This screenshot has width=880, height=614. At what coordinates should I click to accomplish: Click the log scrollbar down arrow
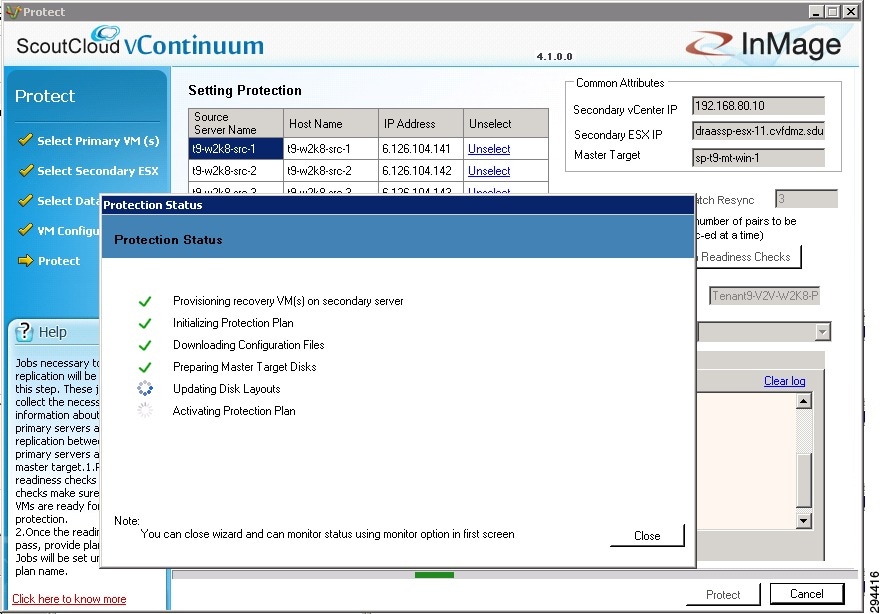(804, 521)
